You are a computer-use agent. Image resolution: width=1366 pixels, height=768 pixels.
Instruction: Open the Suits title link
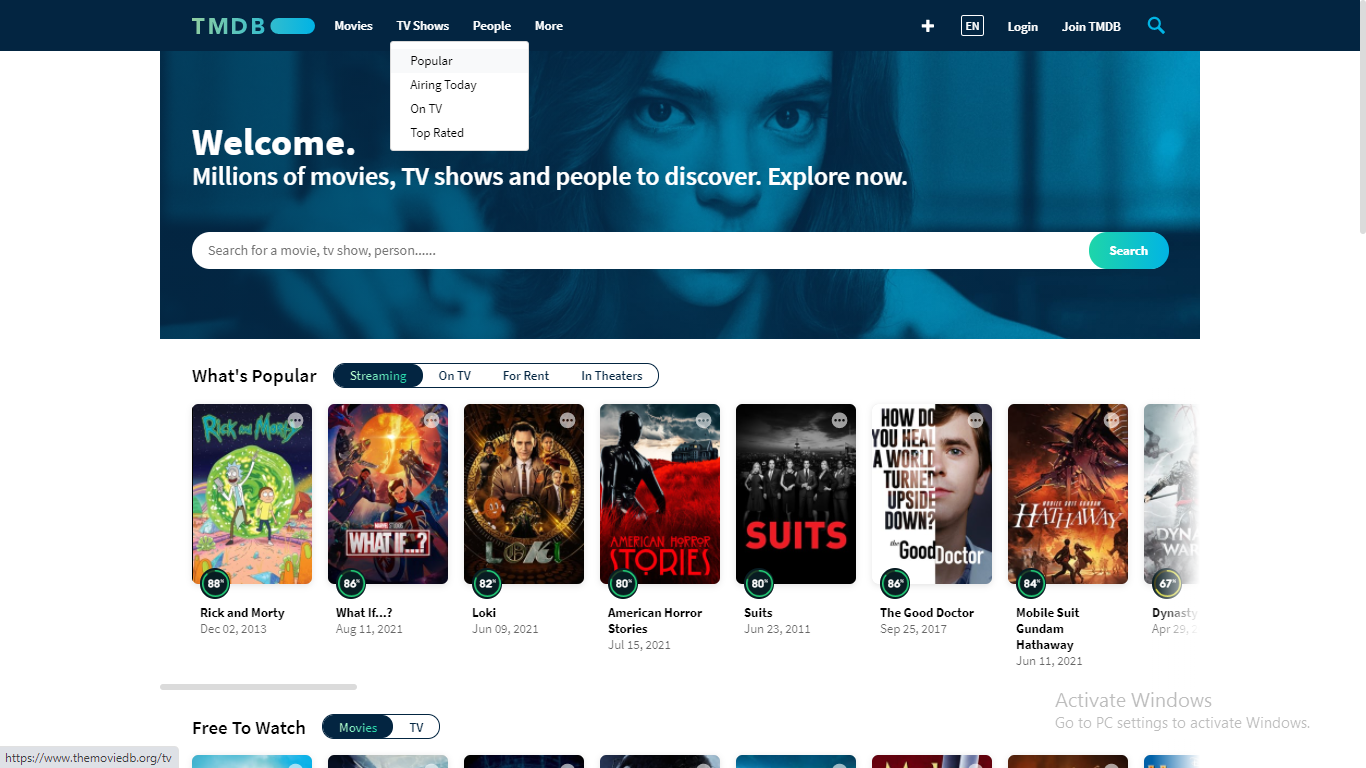pos(758,613)
